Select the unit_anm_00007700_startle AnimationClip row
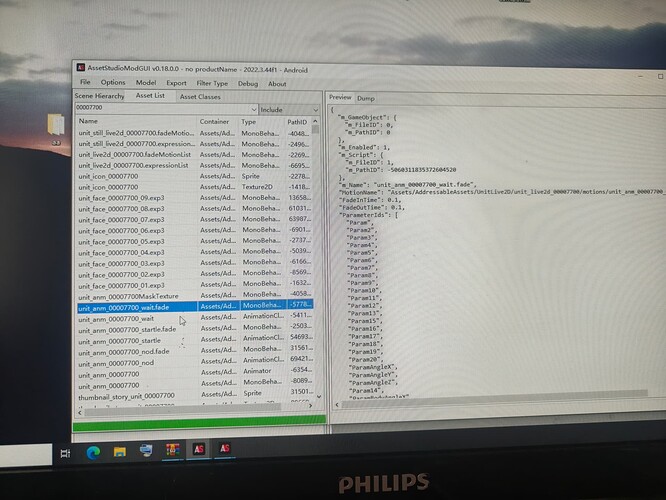 click(x=195, y=340)
